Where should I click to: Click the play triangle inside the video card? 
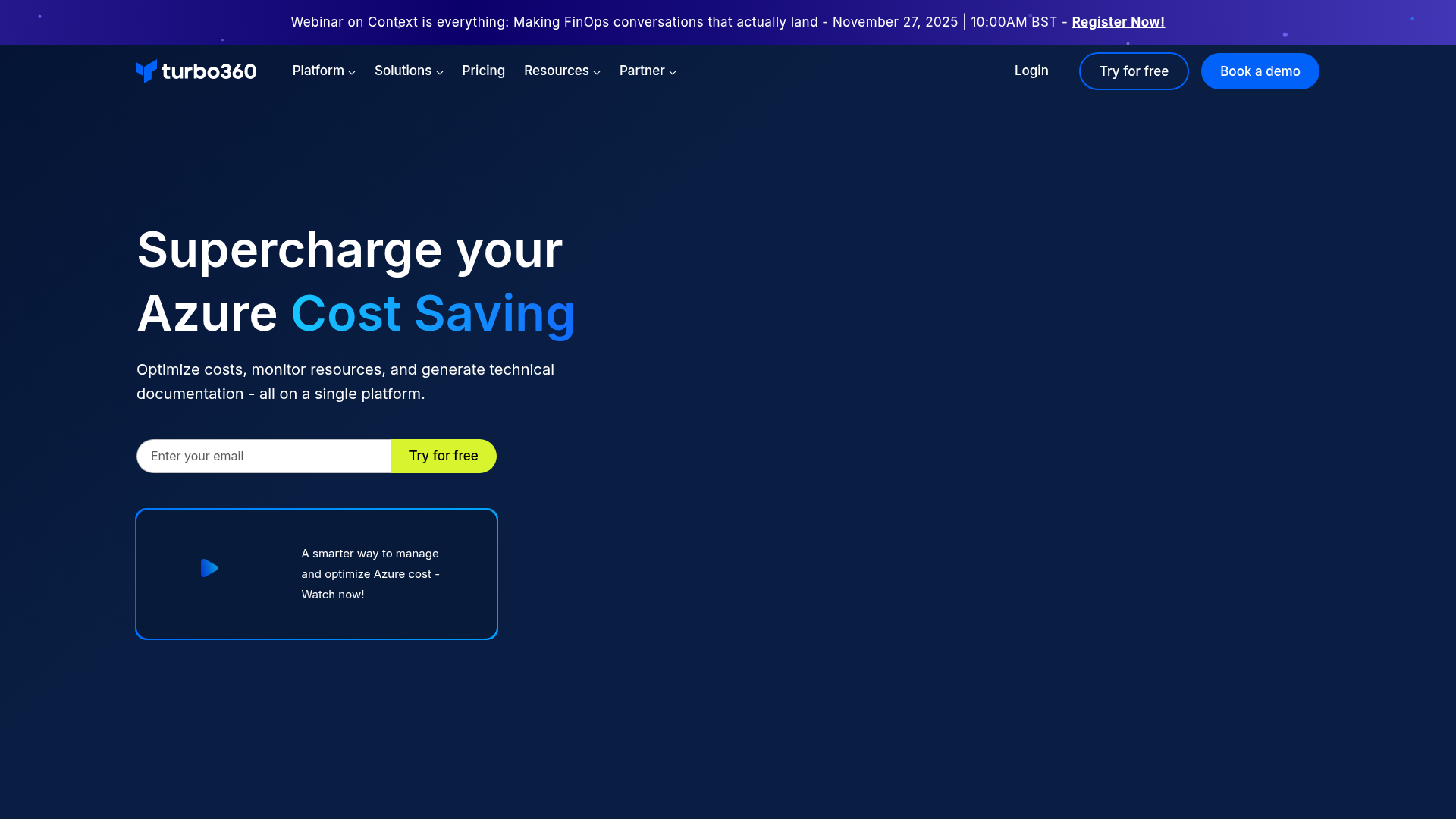209,568
